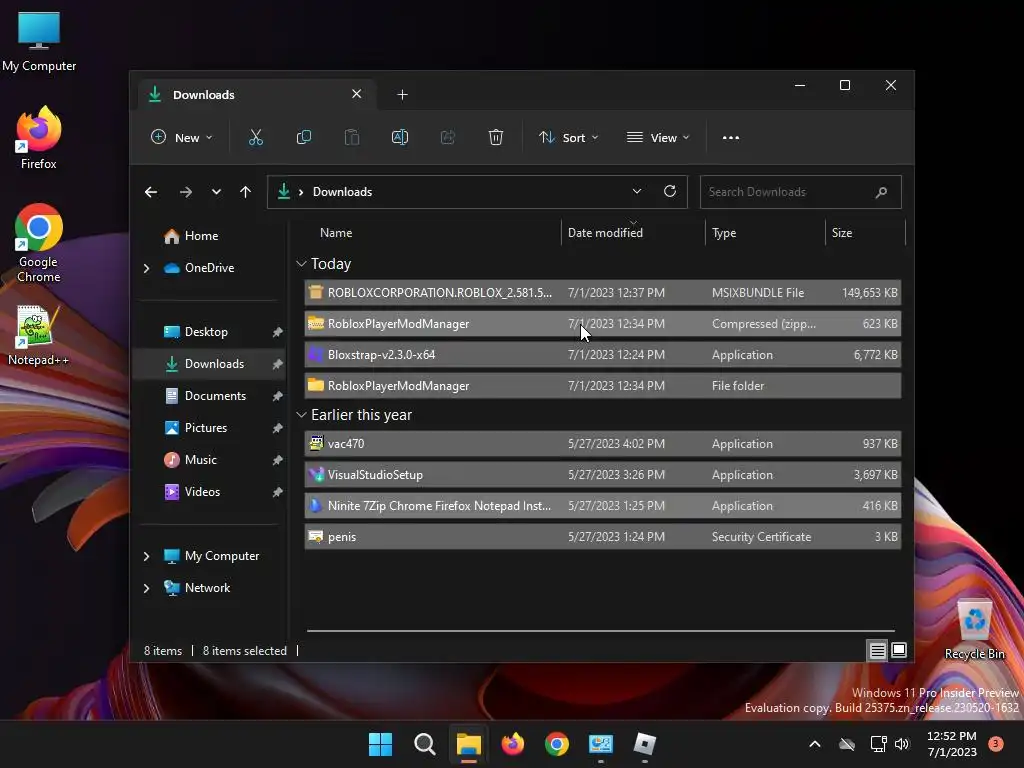
Task: Select the vac470 application file
Action: point(603,444)
